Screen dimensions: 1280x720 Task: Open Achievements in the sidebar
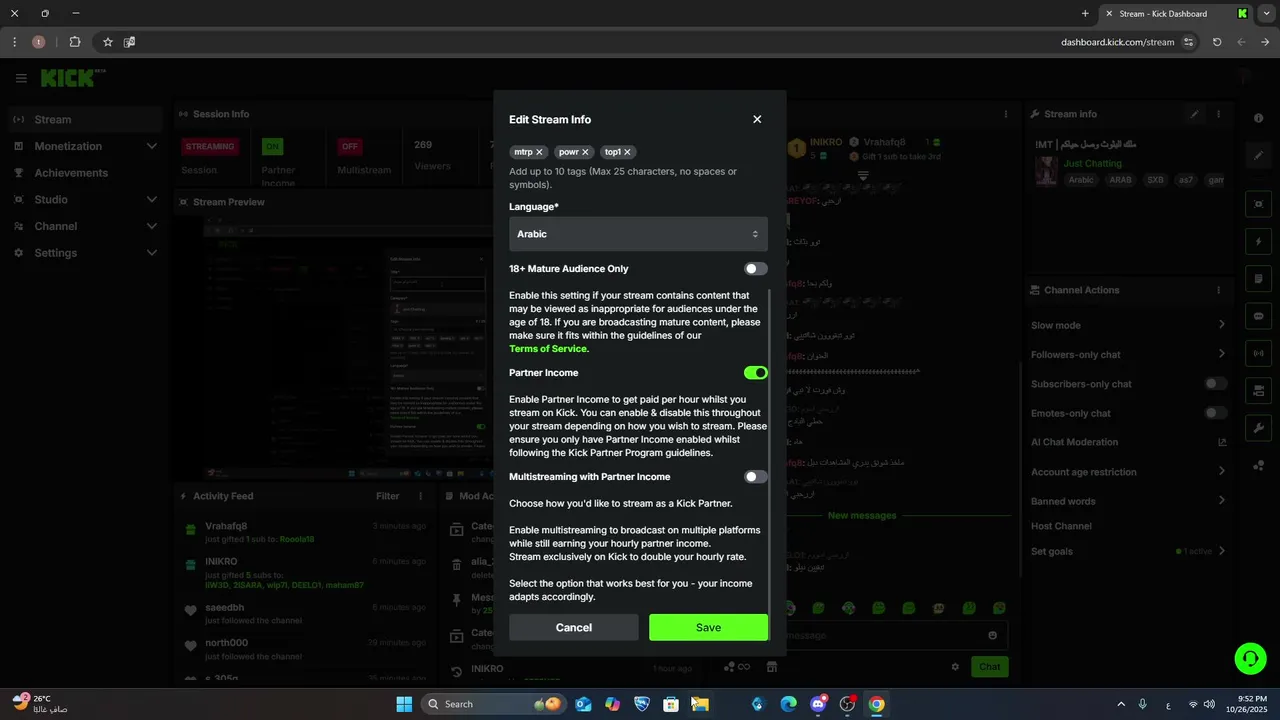pyautogui.click(x=86, y=173)
